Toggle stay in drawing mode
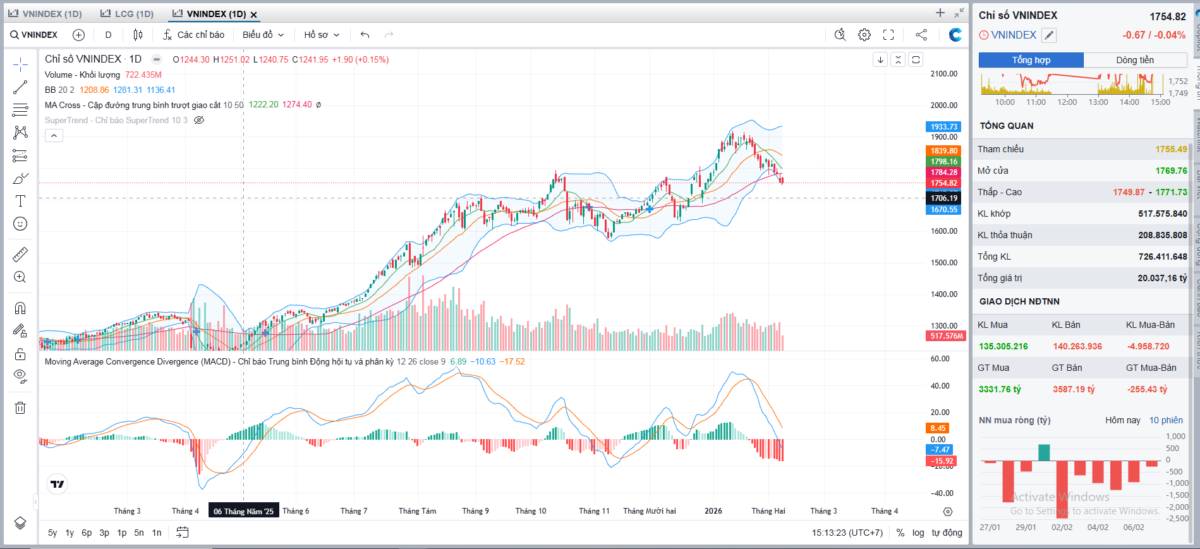 click(x=20, y=330)
